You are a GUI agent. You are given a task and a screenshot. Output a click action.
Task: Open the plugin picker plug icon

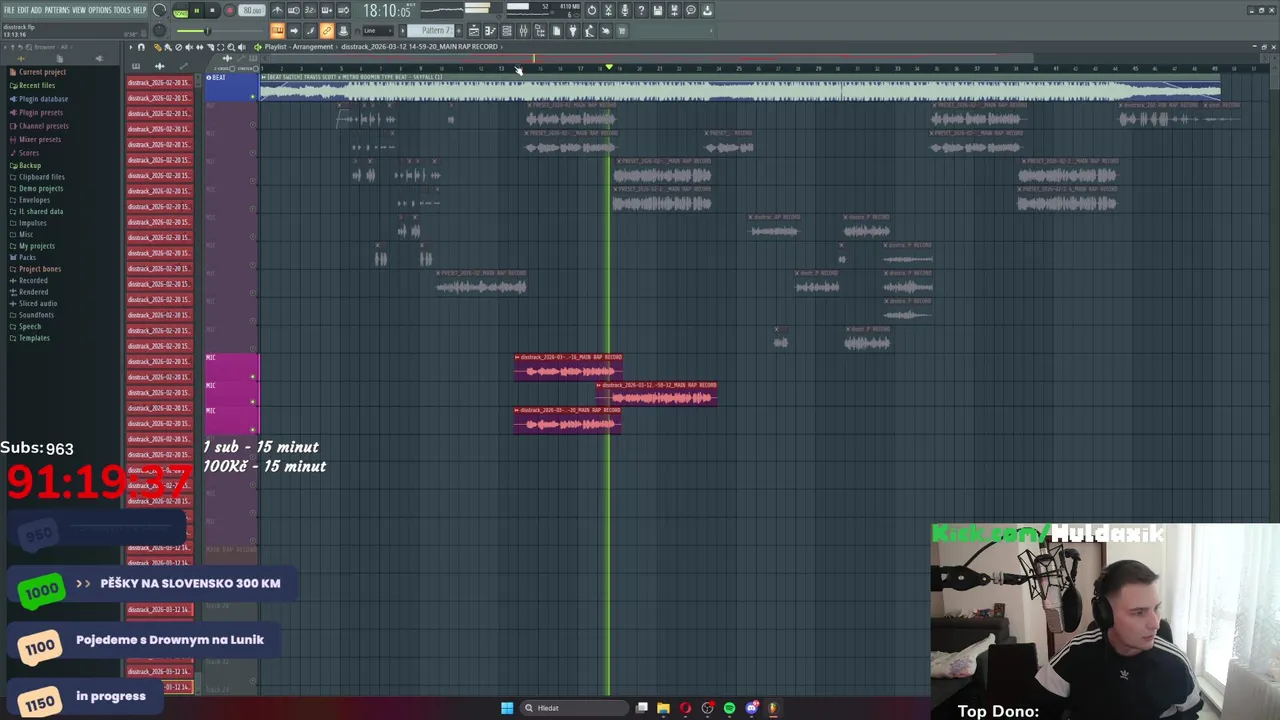point(573,31)
